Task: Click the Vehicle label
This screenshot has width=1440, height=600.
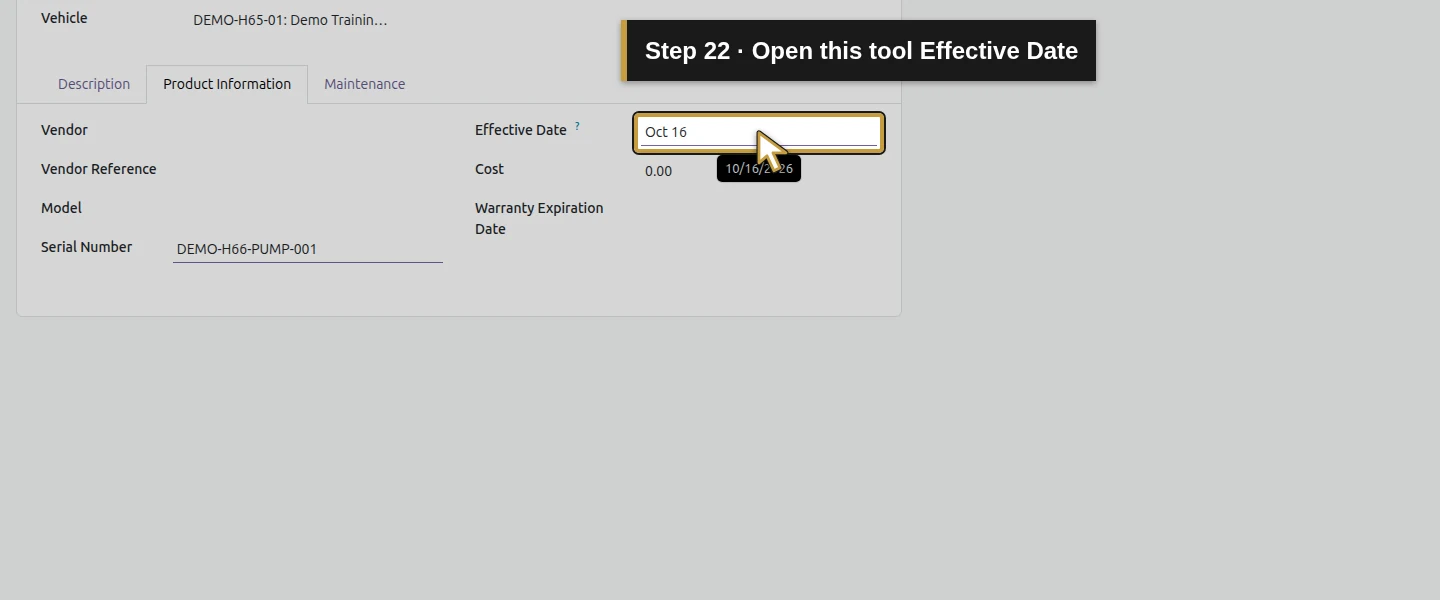Action: click(64, 18)
